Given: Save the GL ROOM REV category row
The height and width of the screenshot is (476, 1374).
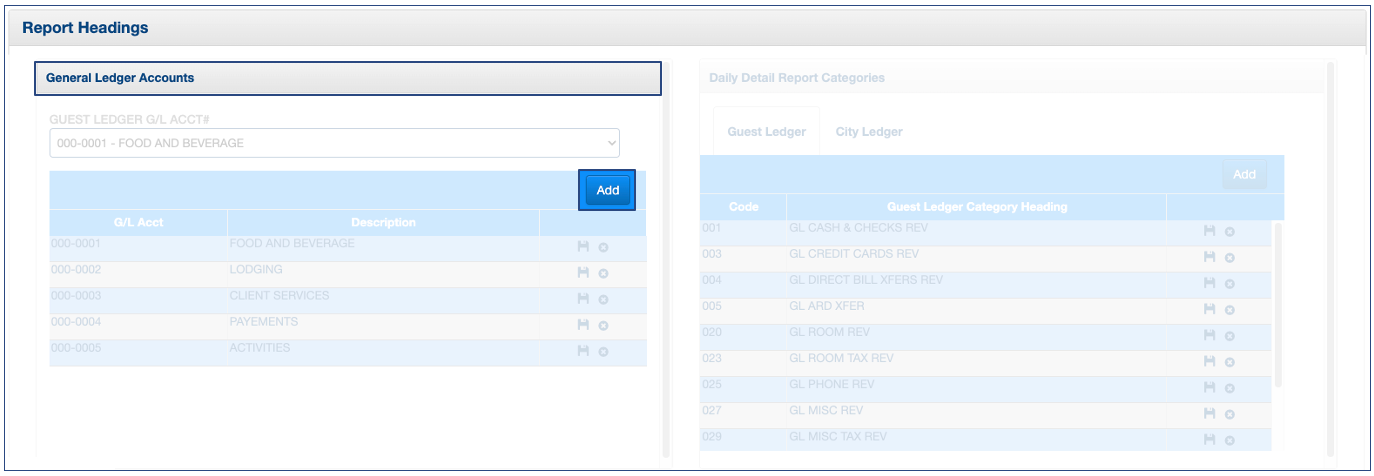Looking at the screenshot, I should click(x=1209, y=335).
